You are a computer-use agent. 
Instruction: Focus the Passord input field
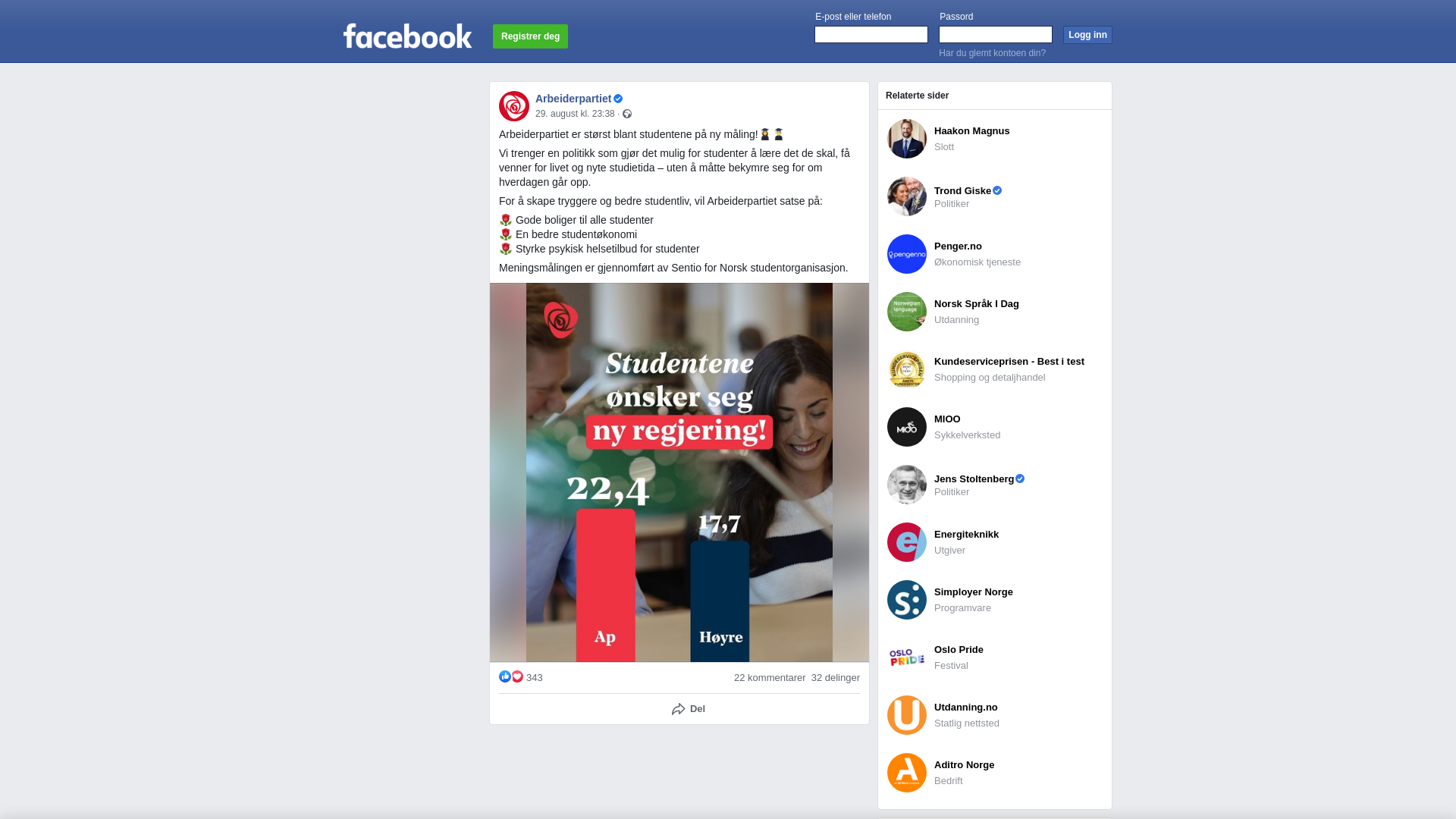[996, 34]
